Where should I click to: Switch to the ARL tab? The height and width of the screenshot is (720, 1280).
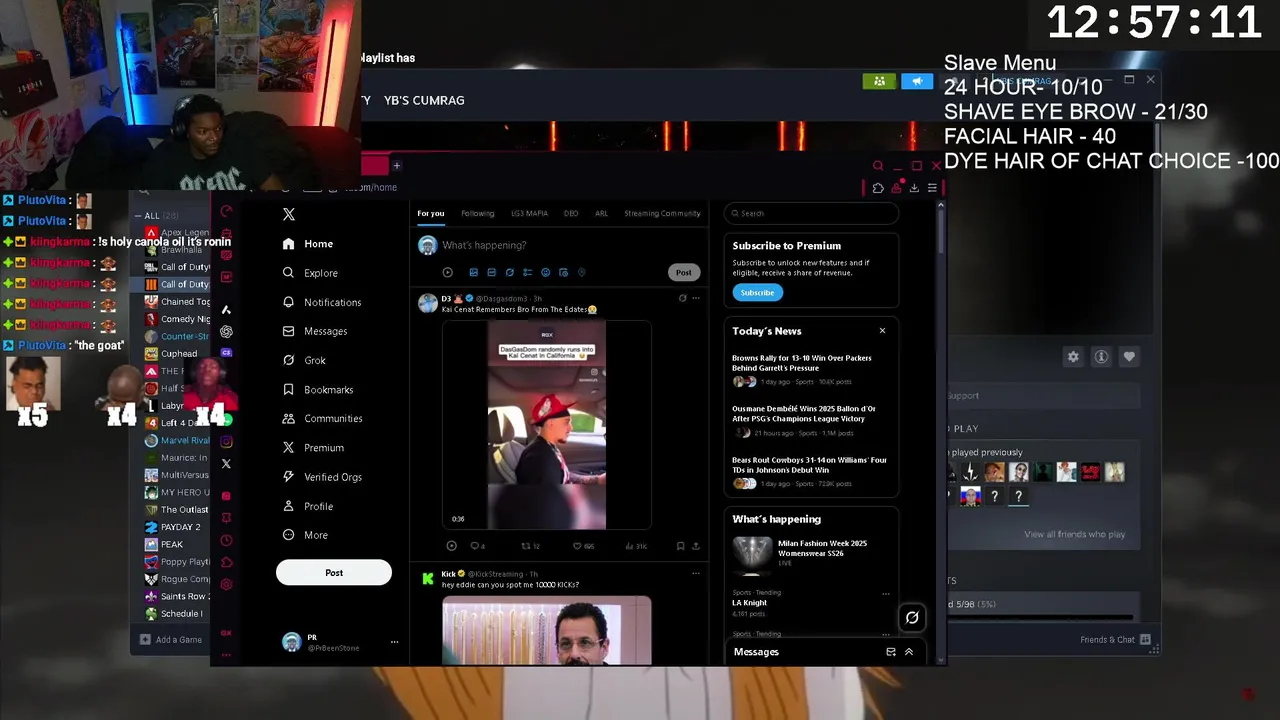coord(601,213)
